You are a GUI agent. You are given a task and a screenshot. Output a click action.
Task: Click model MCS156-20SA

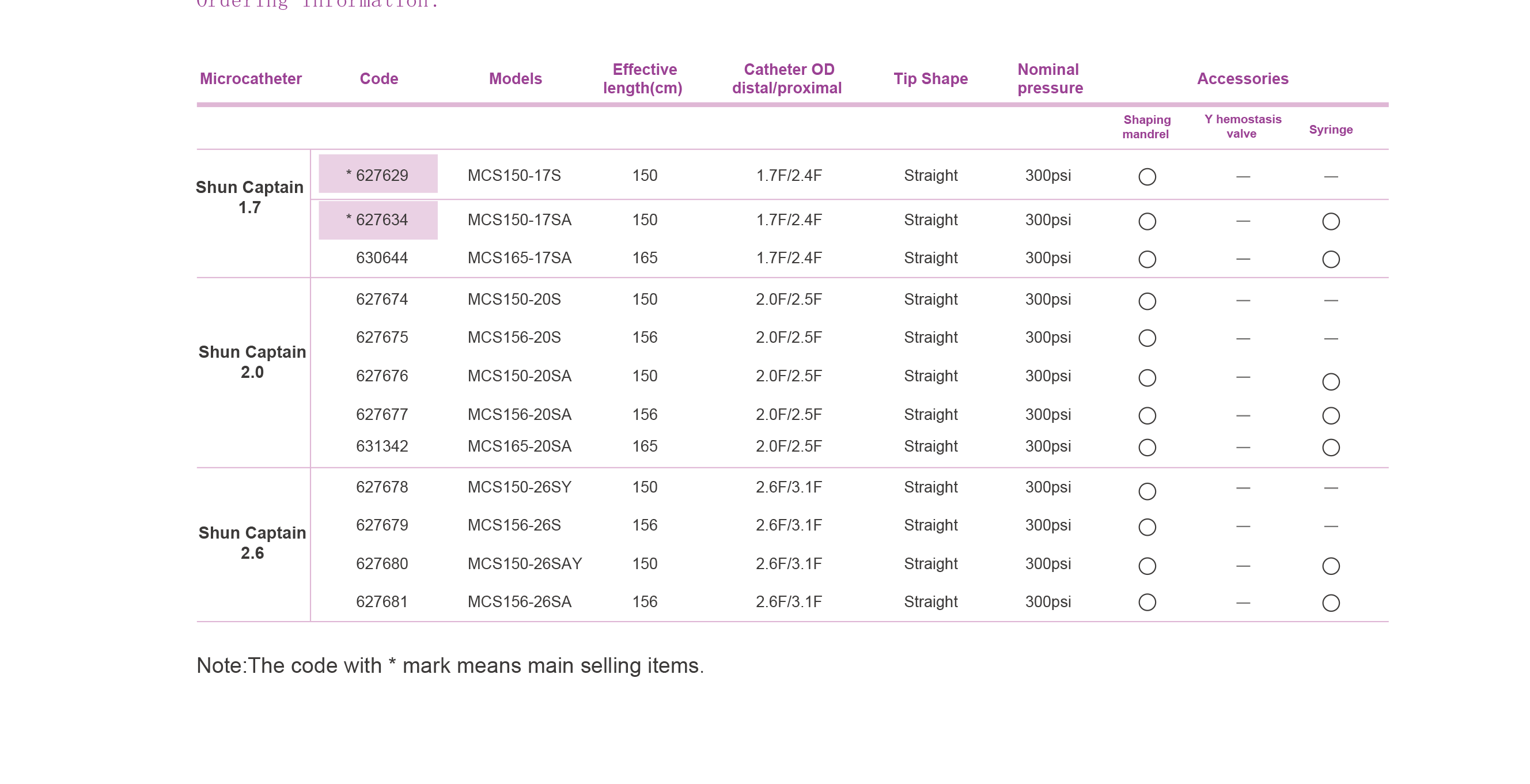[519, 415]
